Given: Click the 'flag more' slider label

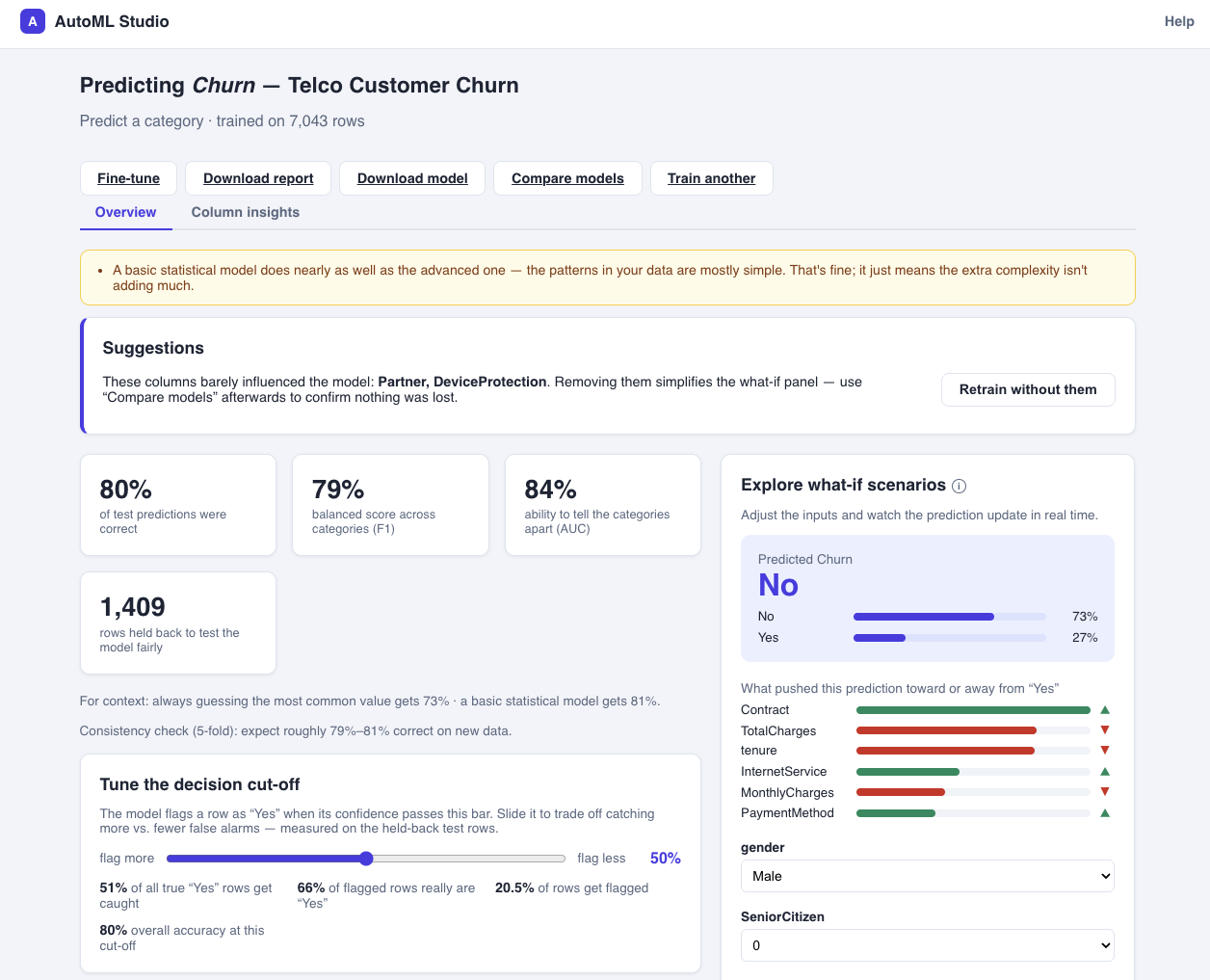Looking at the screenshot, I should [x=127, y=859].
